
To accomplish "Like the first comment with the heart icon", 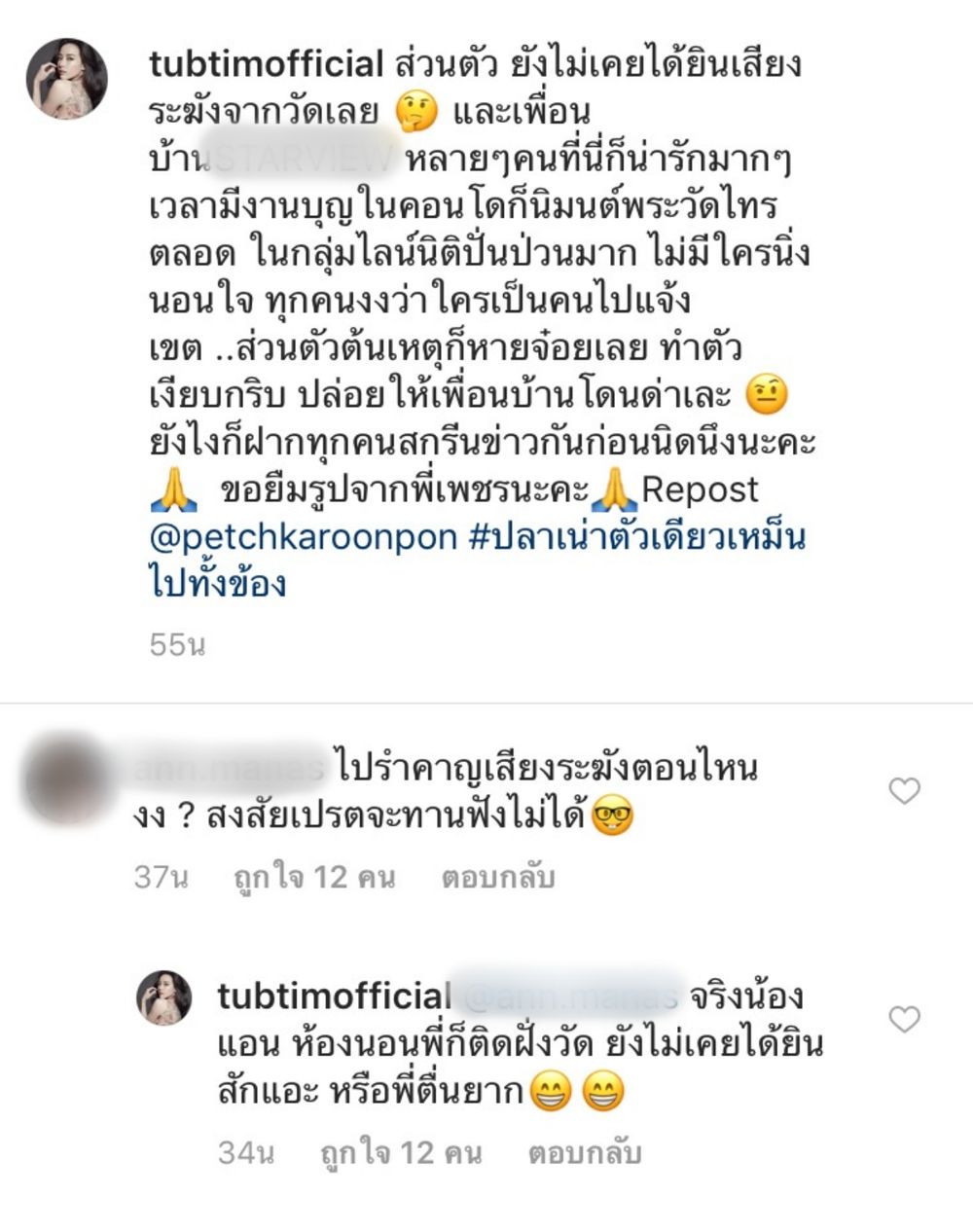I will (905, 791).
